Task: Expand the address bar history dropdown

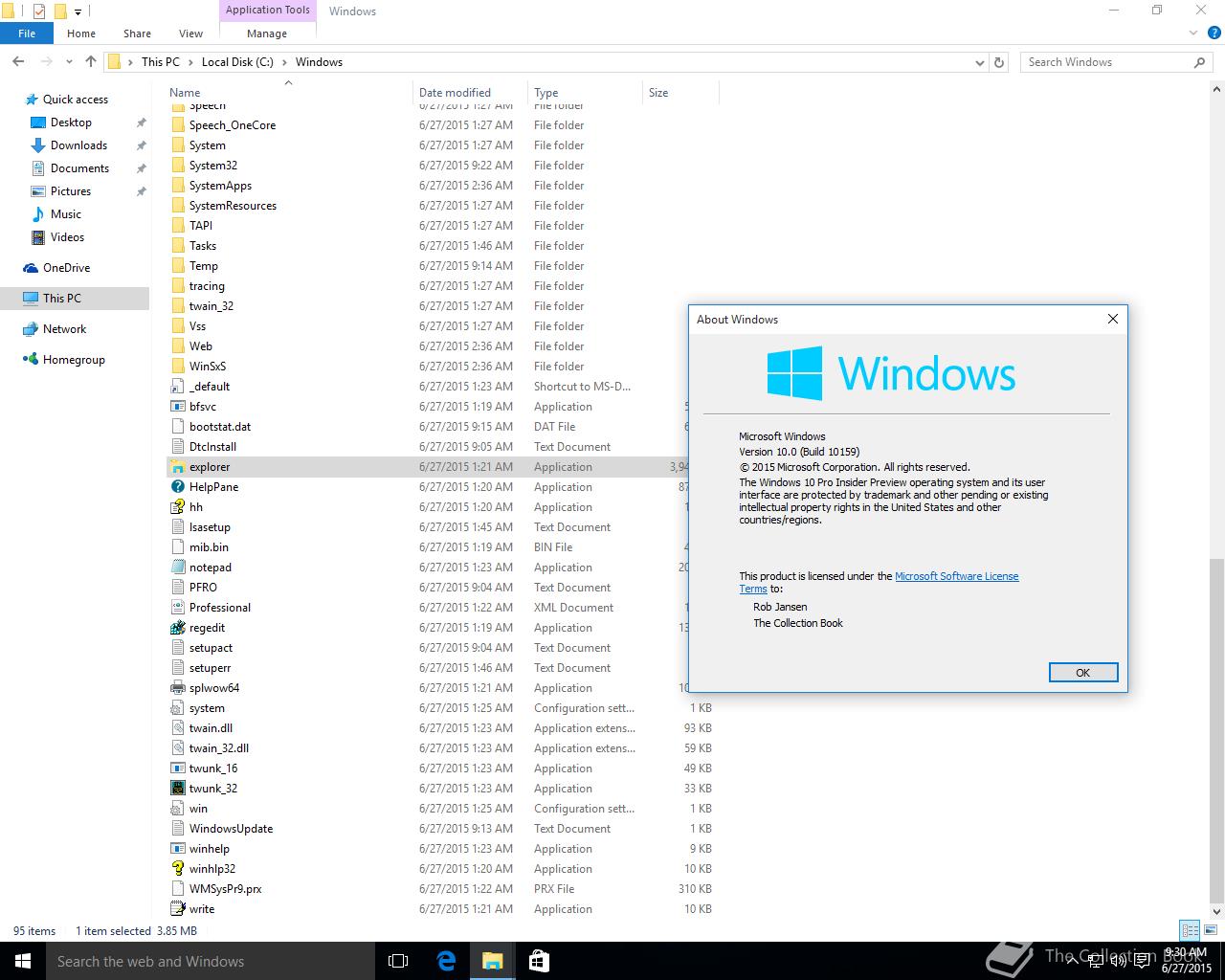Action: [x=980, y=62]
